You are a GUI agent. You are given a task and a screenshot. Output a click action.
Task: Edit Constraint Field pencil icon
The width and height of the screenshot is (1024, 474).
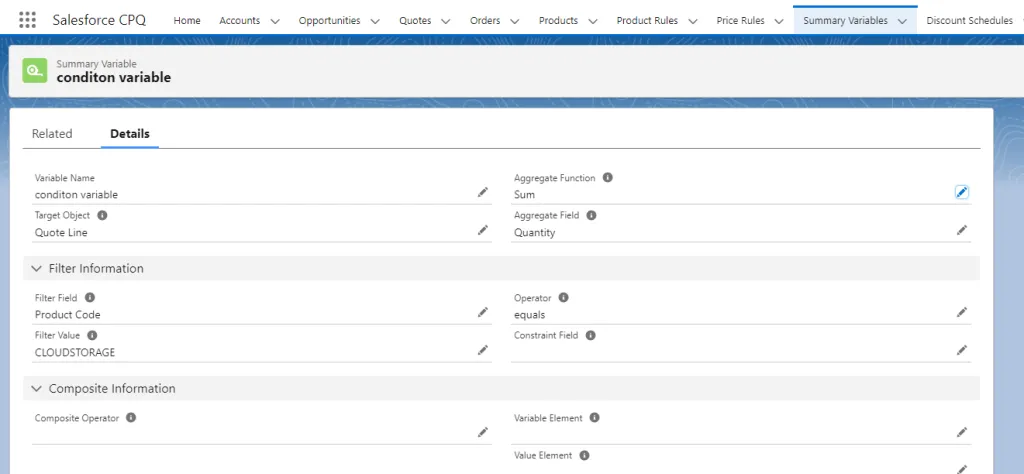(x=962, y=350)
